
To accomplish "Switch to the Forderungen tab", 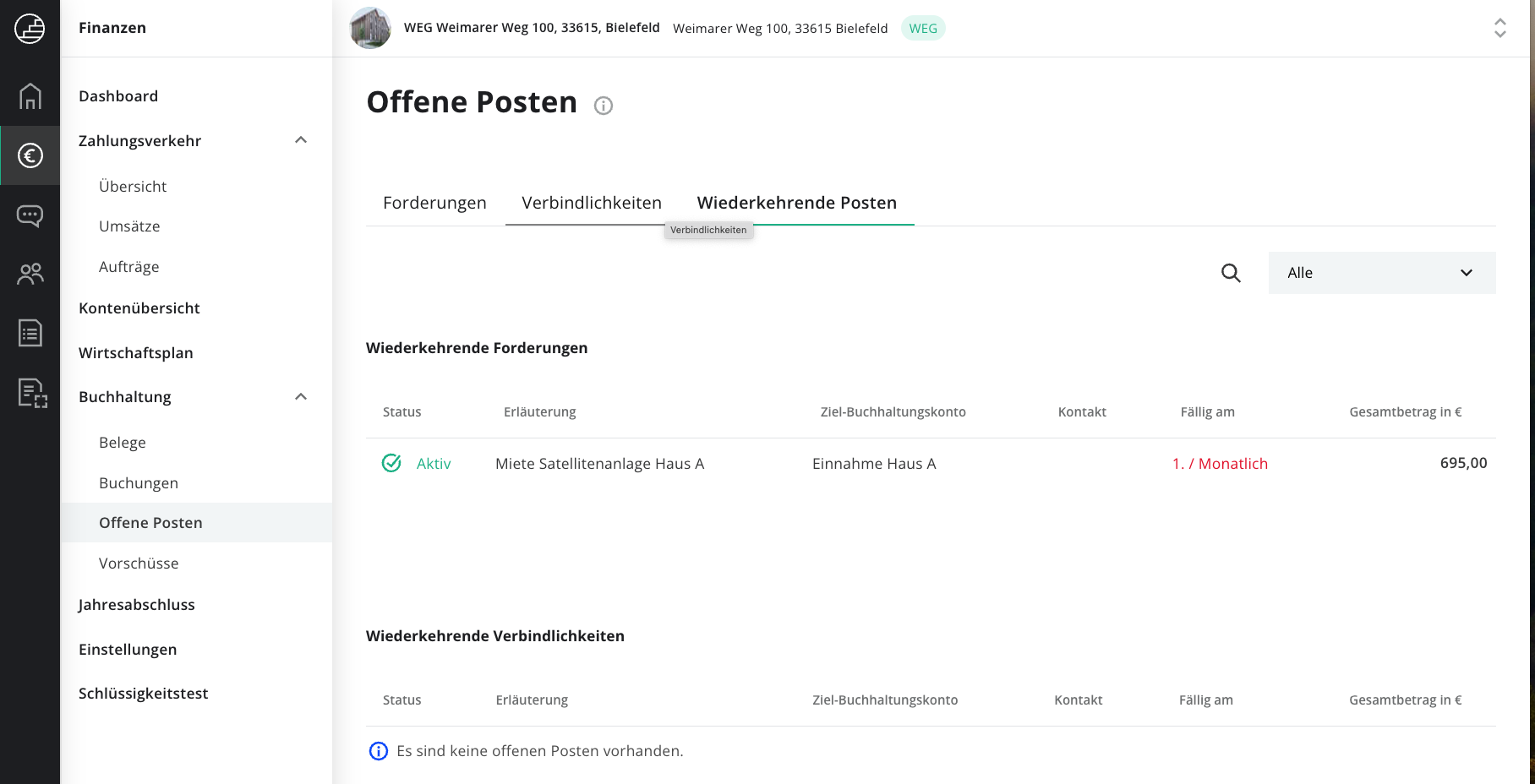I will pyautogui.click(x=434, y=203).
